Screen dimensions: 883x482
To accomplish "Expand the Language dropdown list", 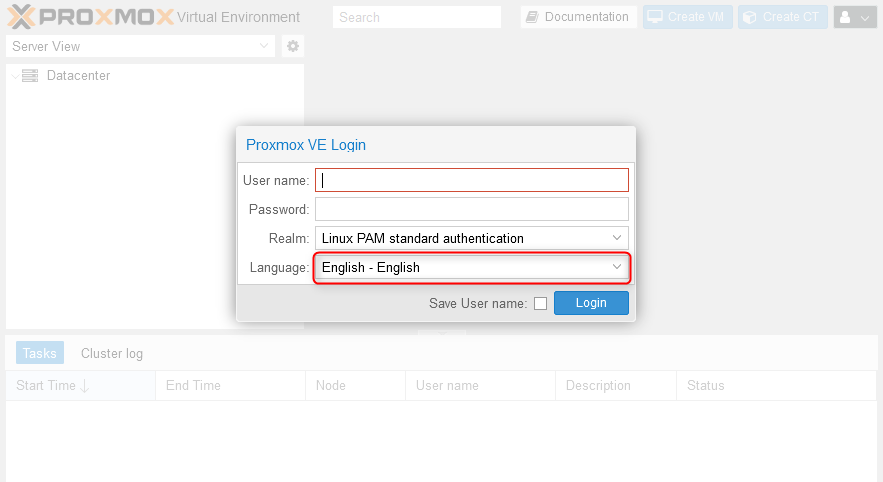I will [x=617, y=268].
